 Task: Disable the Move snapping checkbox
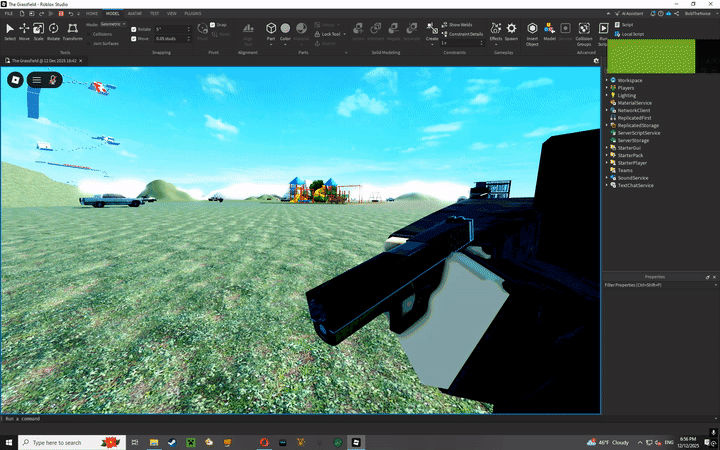click(134, 38)
